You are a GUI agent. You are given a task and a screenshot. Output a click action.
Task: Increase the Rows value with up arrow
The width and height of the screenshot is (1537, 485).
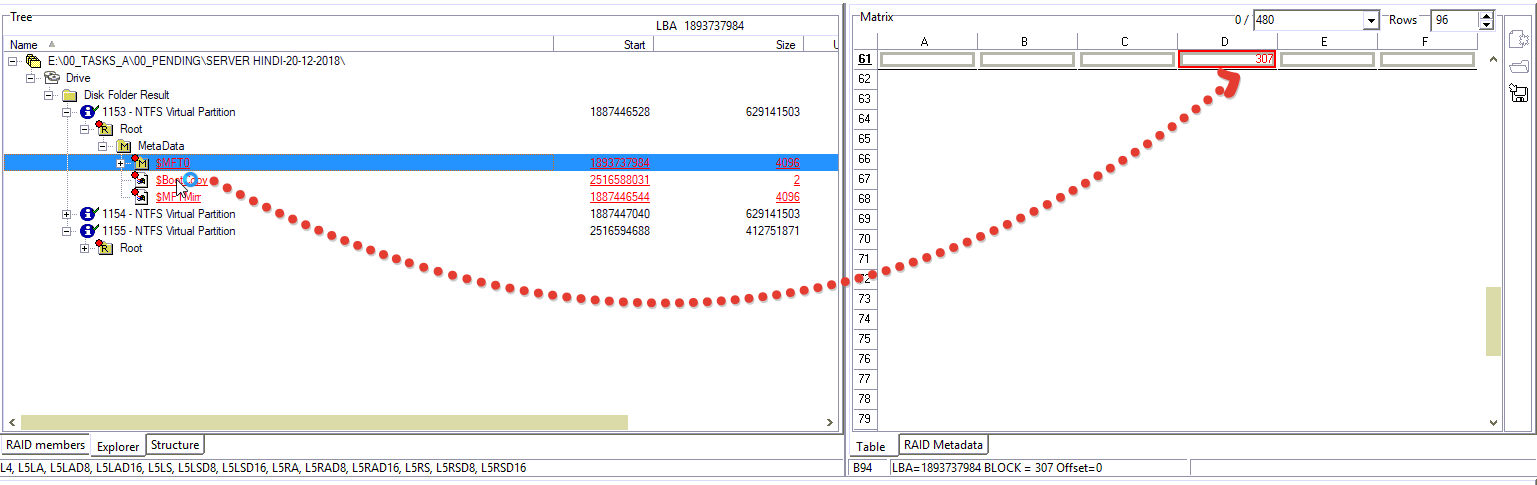1486,15
